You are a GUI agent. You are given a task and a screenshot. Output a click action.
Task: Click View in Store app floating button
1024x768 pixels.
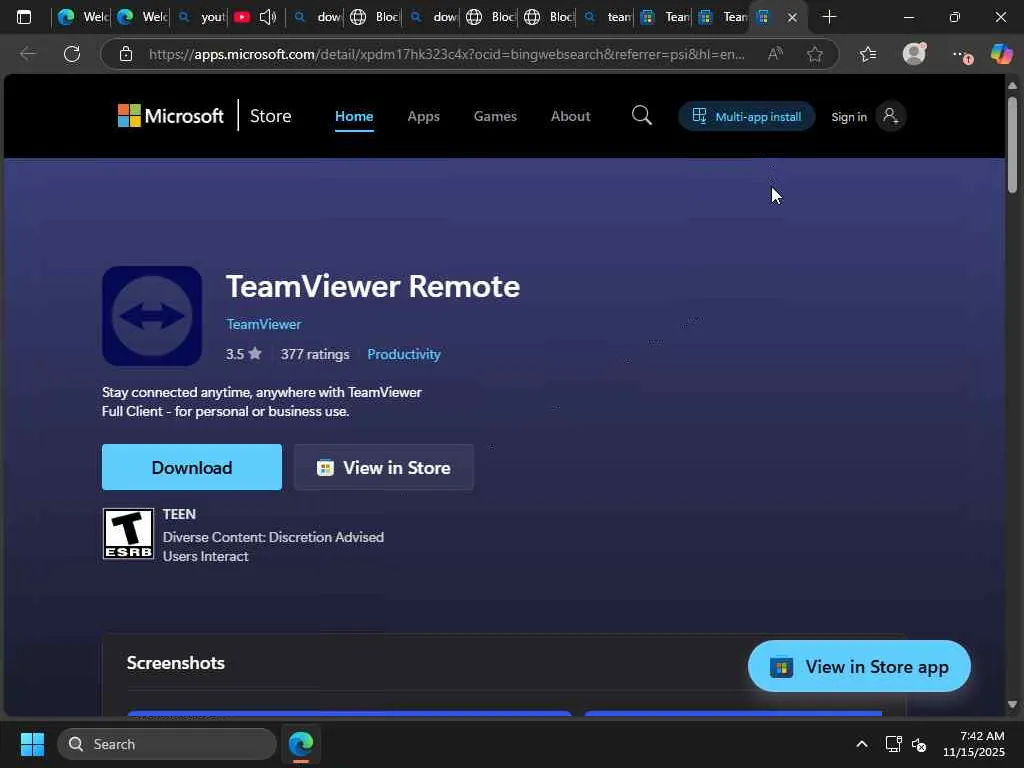859,666
